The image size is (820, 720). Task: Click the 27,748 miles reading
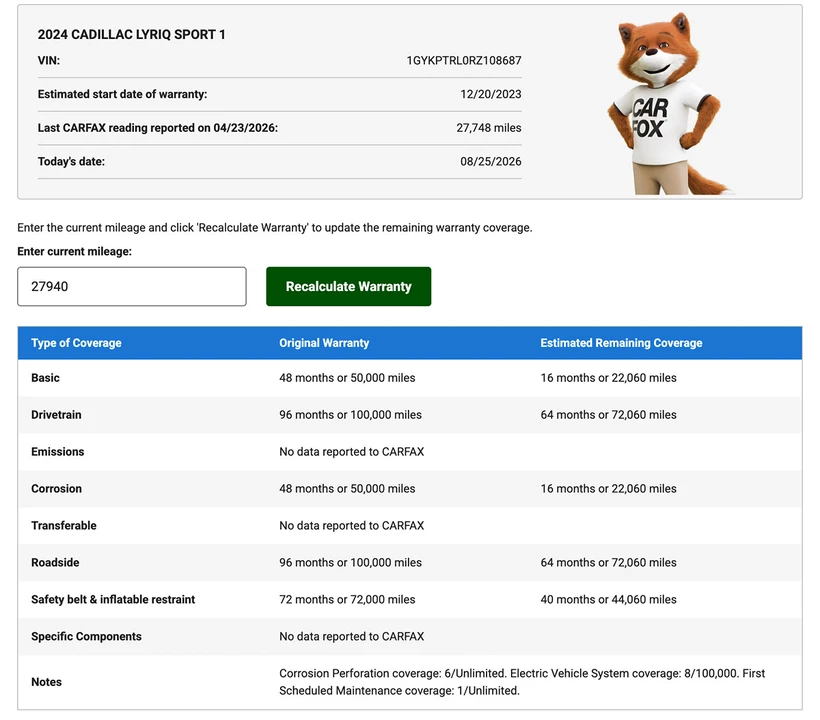click(x=488, y=128)
